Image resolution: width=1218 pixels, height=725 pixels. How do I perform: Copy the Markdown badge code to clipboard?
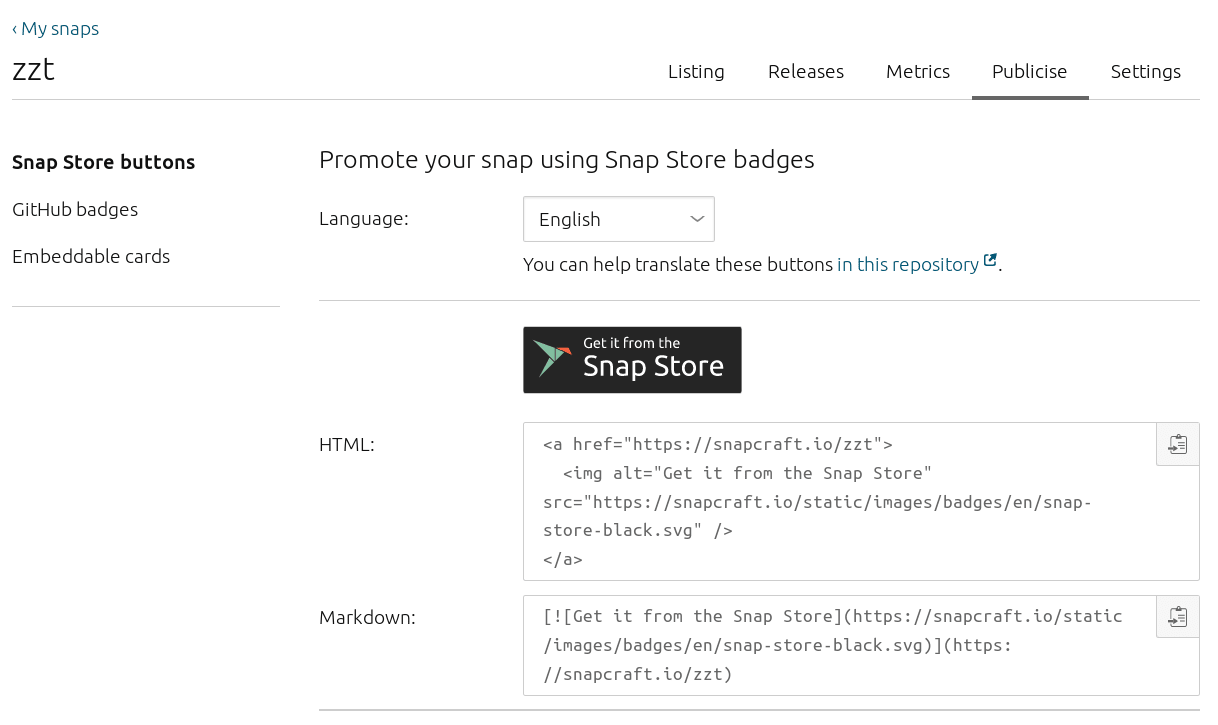1178,617
